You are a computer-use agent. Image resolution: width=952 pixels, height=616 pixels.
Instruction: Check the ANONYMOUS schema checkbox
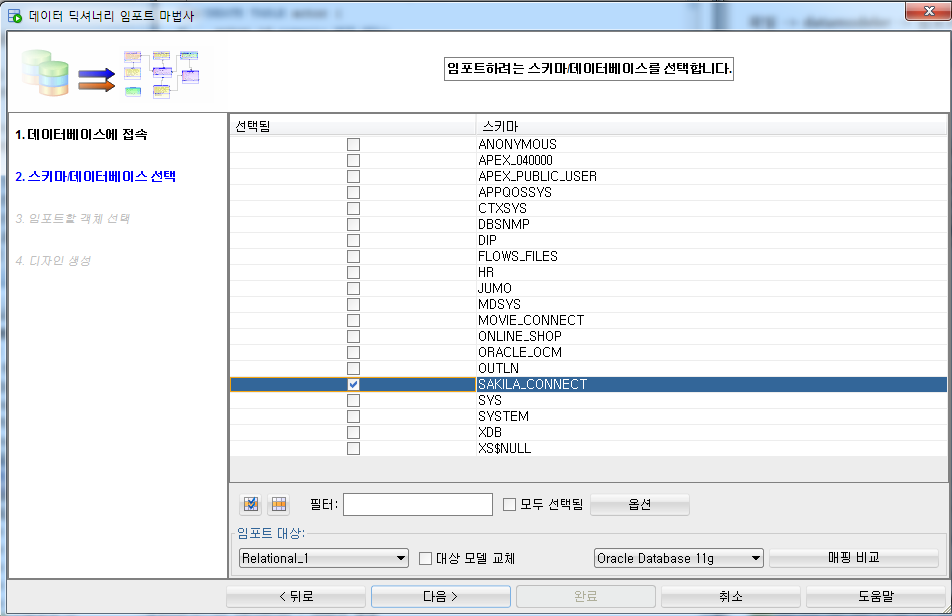point(353,144)
